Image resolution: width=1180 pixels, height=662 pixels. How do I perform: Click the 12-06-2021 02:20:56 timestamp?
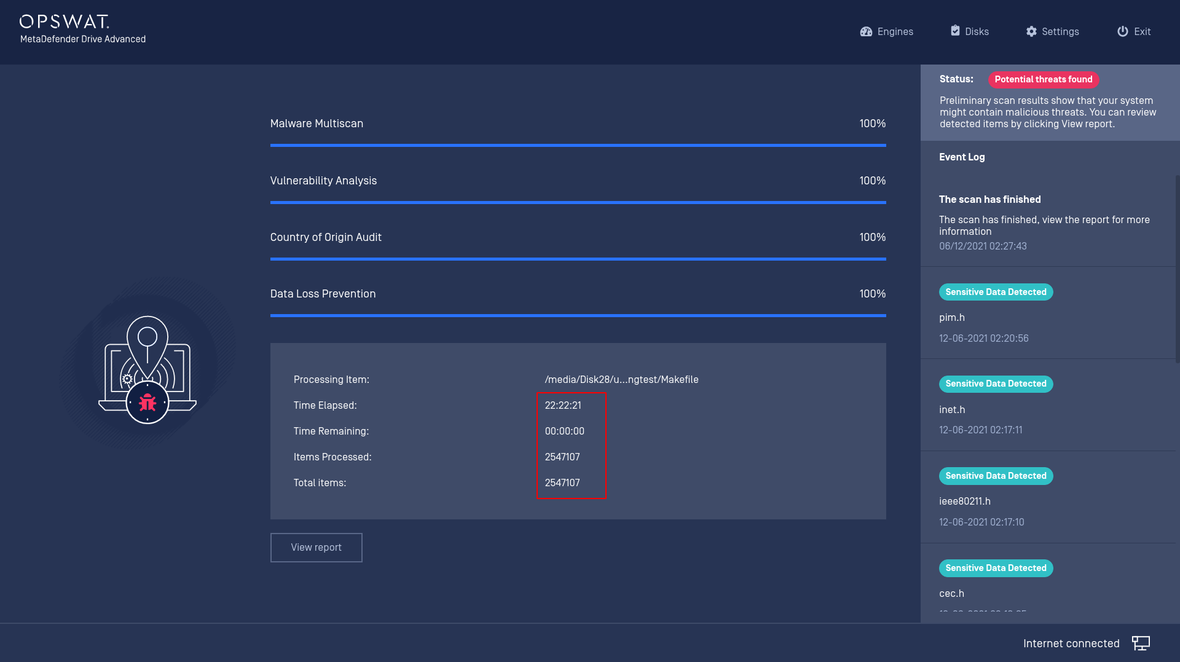click(984, 339)
